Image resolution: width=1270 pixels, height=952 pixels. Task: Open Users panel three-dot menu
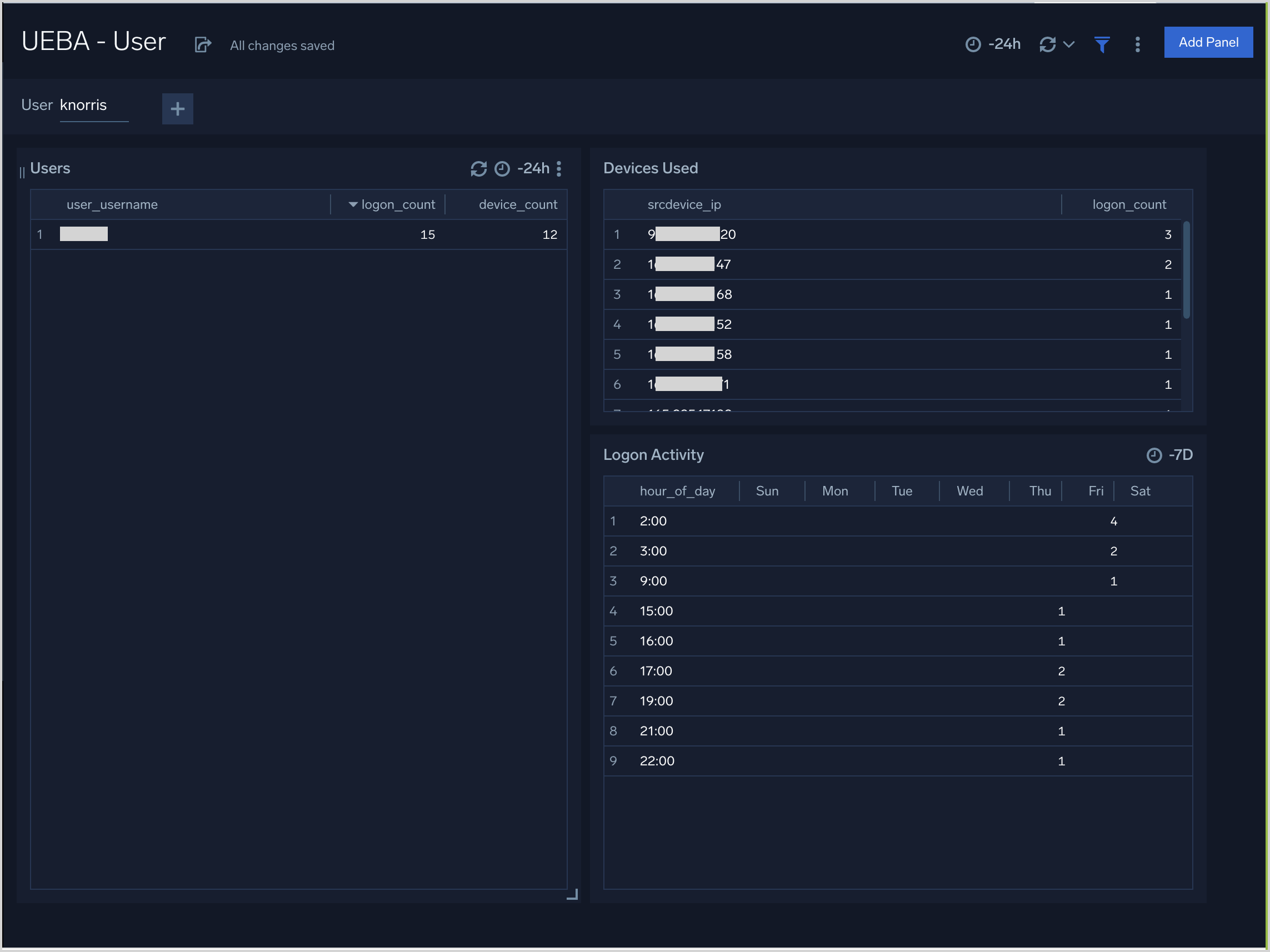[559, 169]
